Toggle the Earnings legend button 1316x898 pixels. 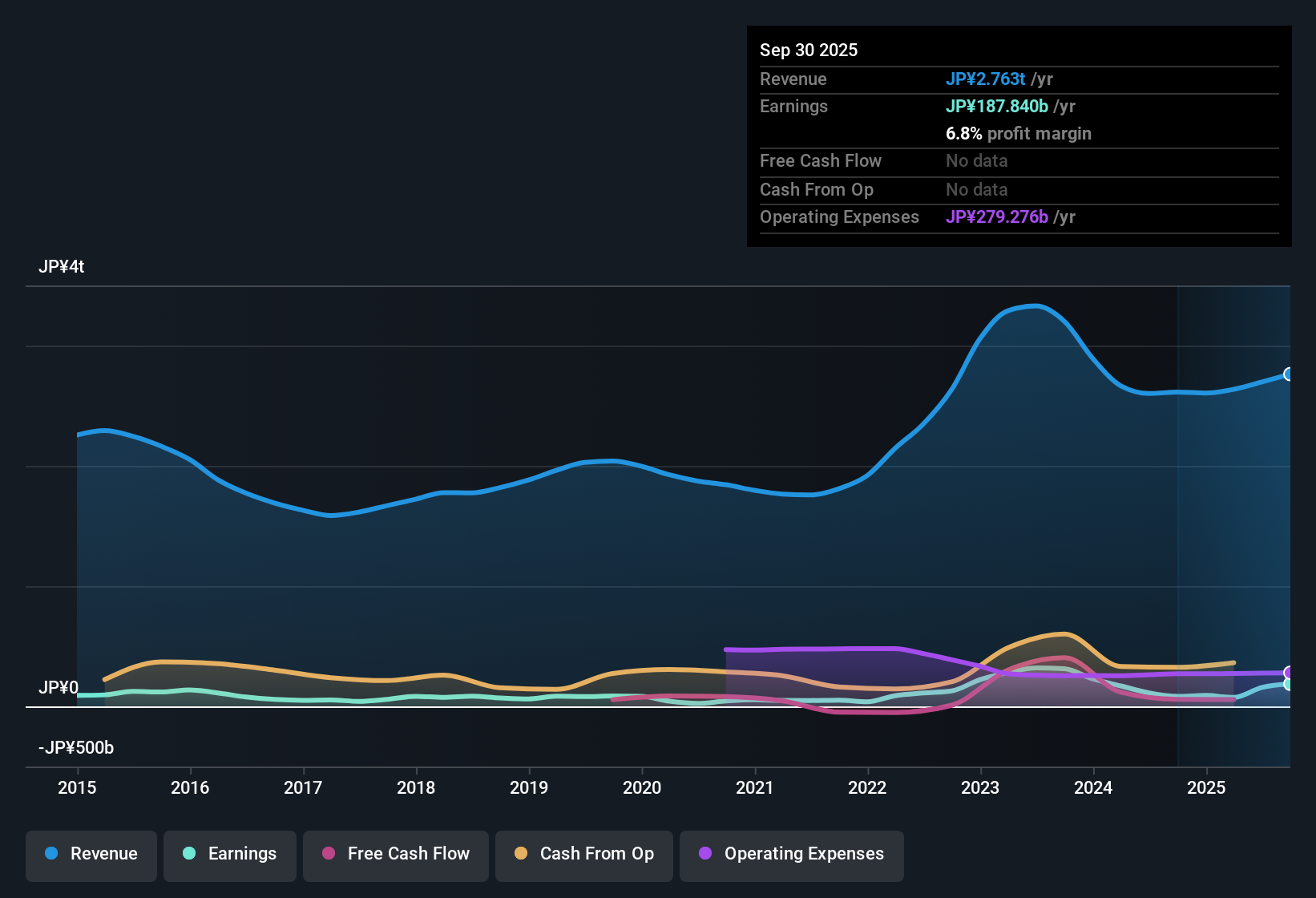[x=230, y=854]
